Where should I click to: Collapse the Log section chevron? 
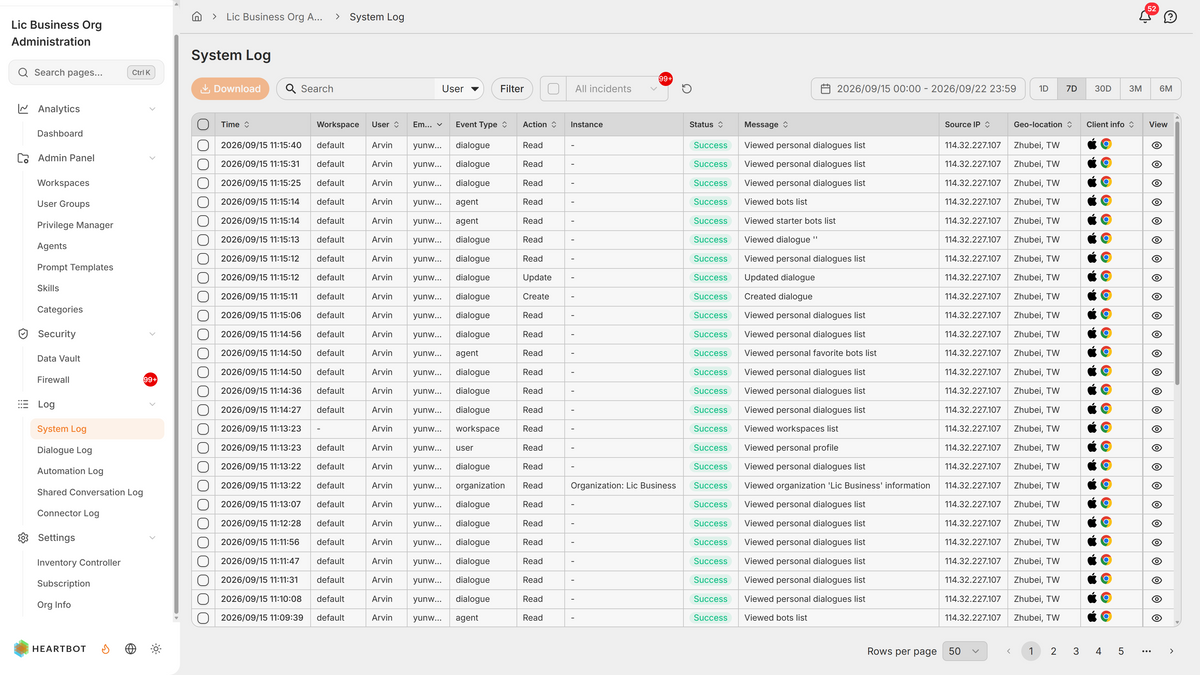(x=152, y=404)
